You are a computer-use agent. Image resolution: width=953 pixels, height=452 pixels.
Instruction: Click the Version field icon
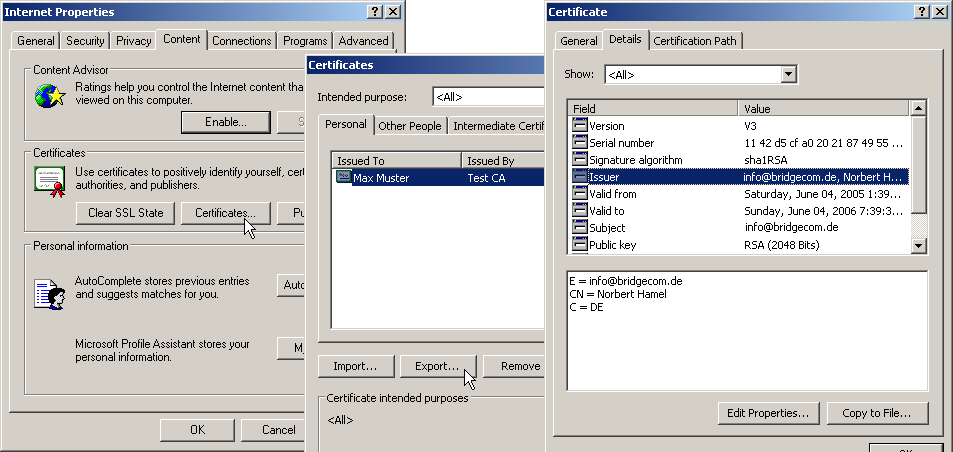(579, 126)
